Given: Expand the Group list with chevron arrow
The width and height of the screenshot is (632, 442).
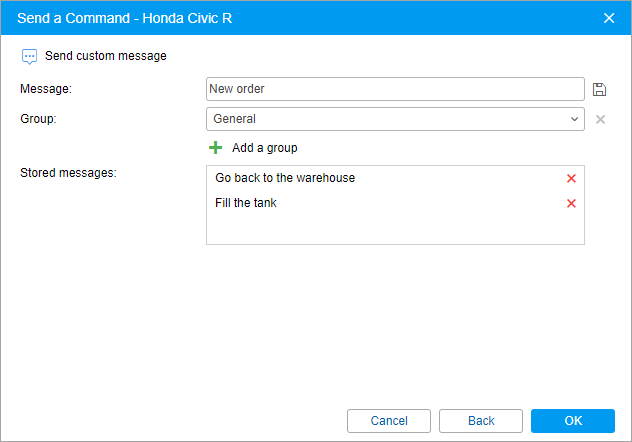Looking at the screenshot, I should click(574, 119).
